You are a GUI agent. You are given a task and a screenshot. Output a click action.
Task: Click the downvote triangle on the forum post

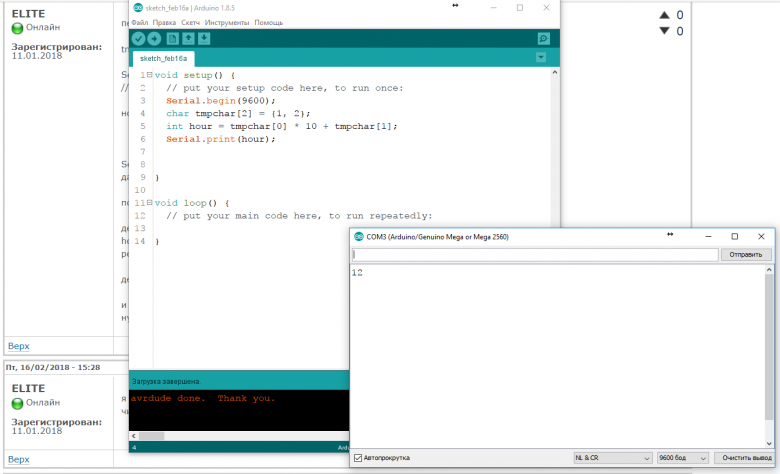tap(664, 31)
